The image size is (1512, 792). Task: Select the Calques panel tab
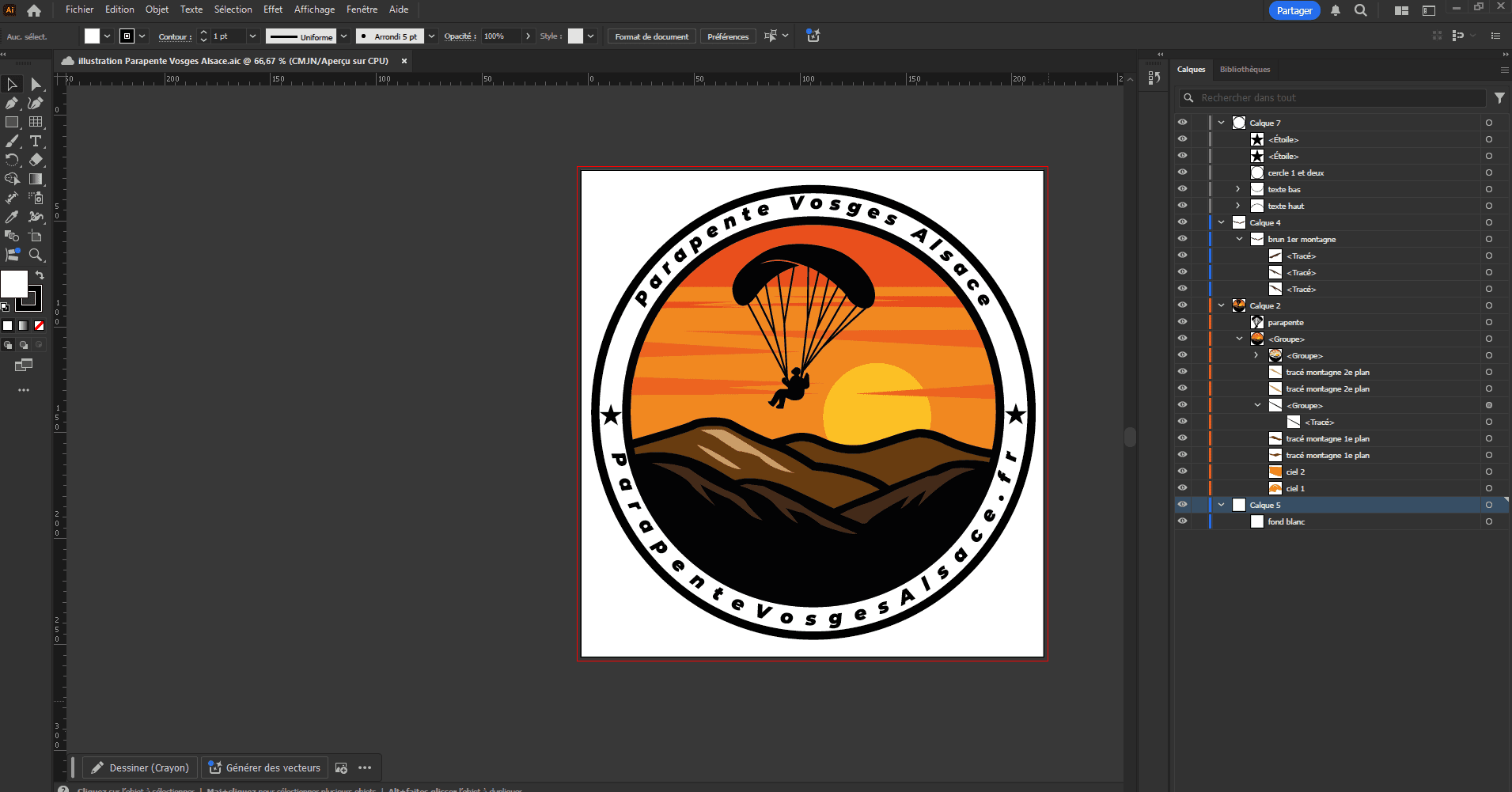coord(1191,70)
